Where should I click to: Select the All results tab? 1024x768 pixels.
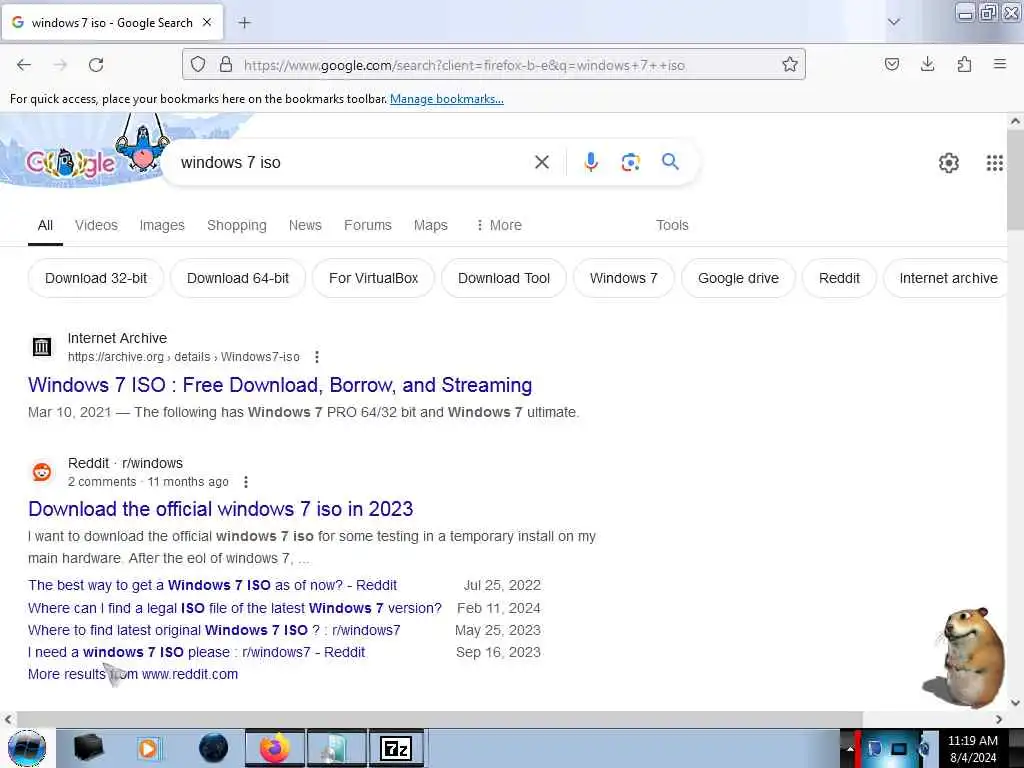coord(45,225)
